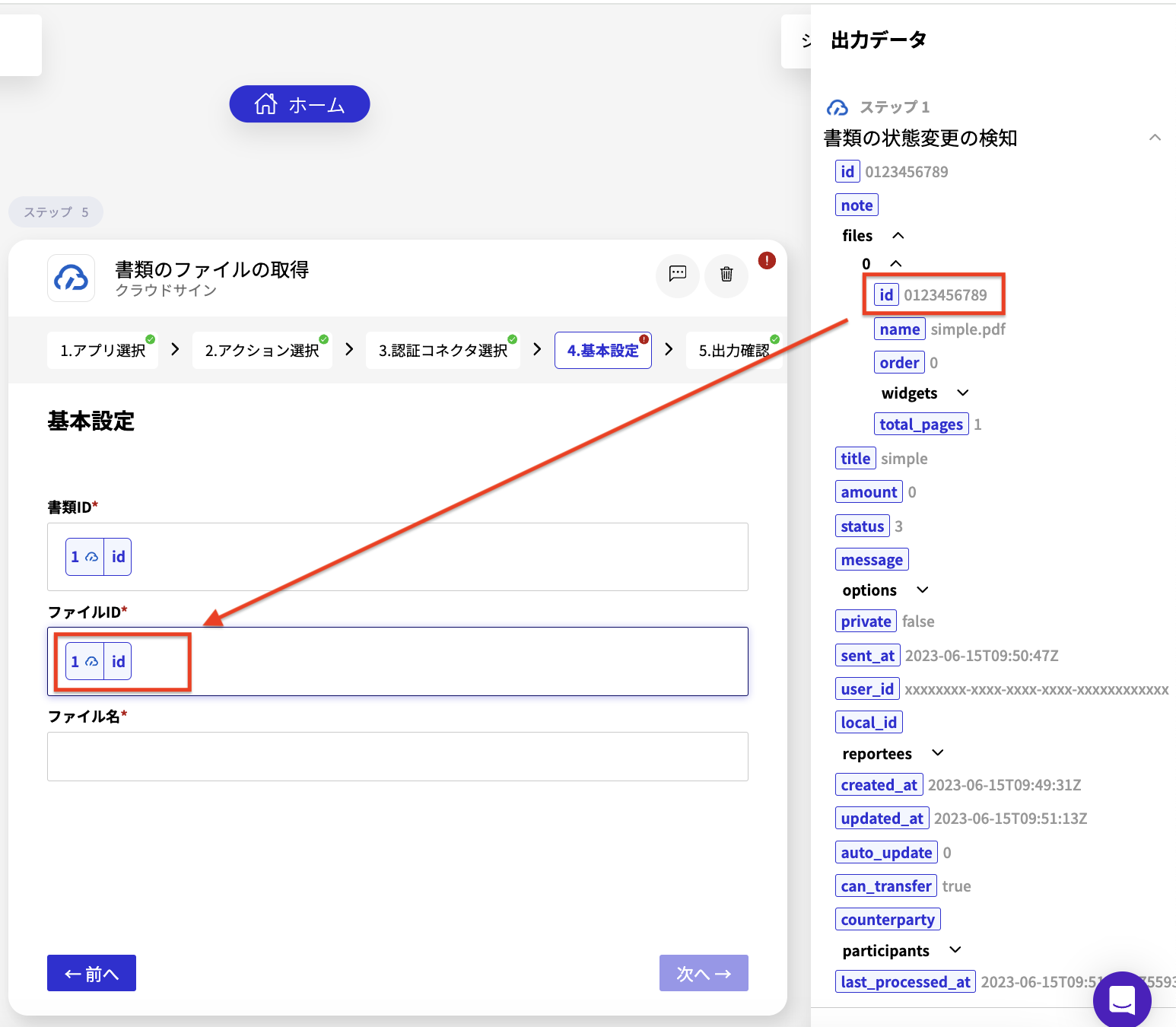The image size is (1176, 1027).
Task: Select the counterparty output tag
Action: [x=888, y=920]
